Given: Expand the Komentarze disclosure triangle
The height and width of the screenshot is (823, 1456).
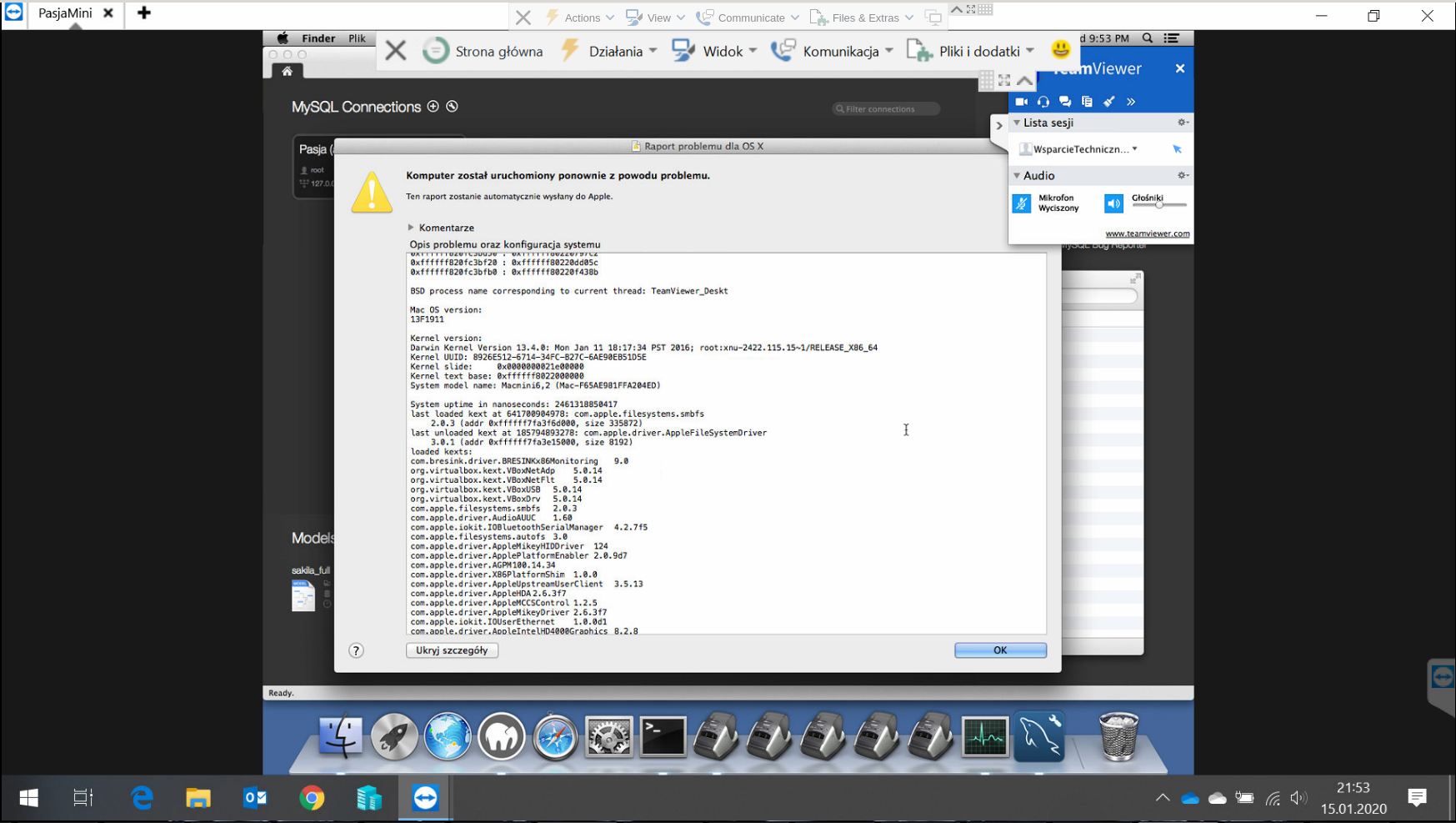Looking at the screenshot, I should pyautogui.click(x=411, y=228).
